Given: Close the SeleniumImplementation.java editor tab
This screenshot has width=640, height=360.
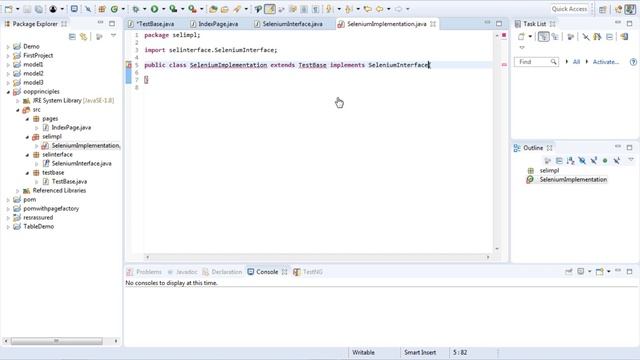Looking at the screenshot, I should (433, 24).
